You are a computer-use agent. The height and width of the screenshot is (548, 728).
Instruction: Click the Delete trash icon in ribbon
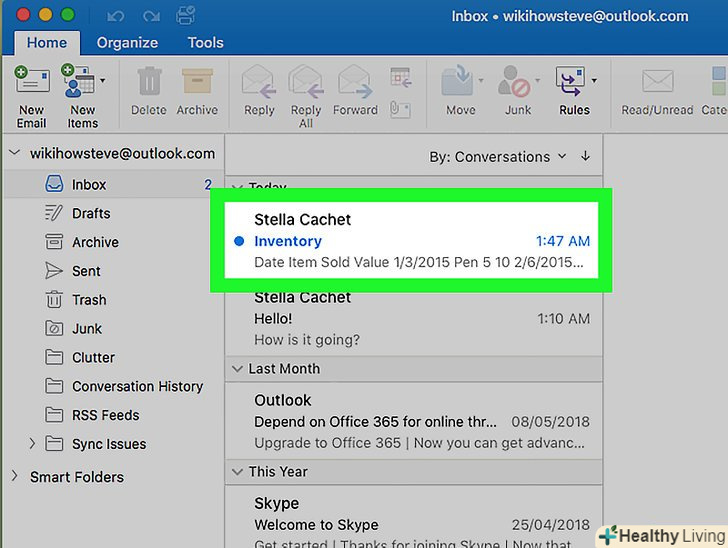[x=149, y=83]
